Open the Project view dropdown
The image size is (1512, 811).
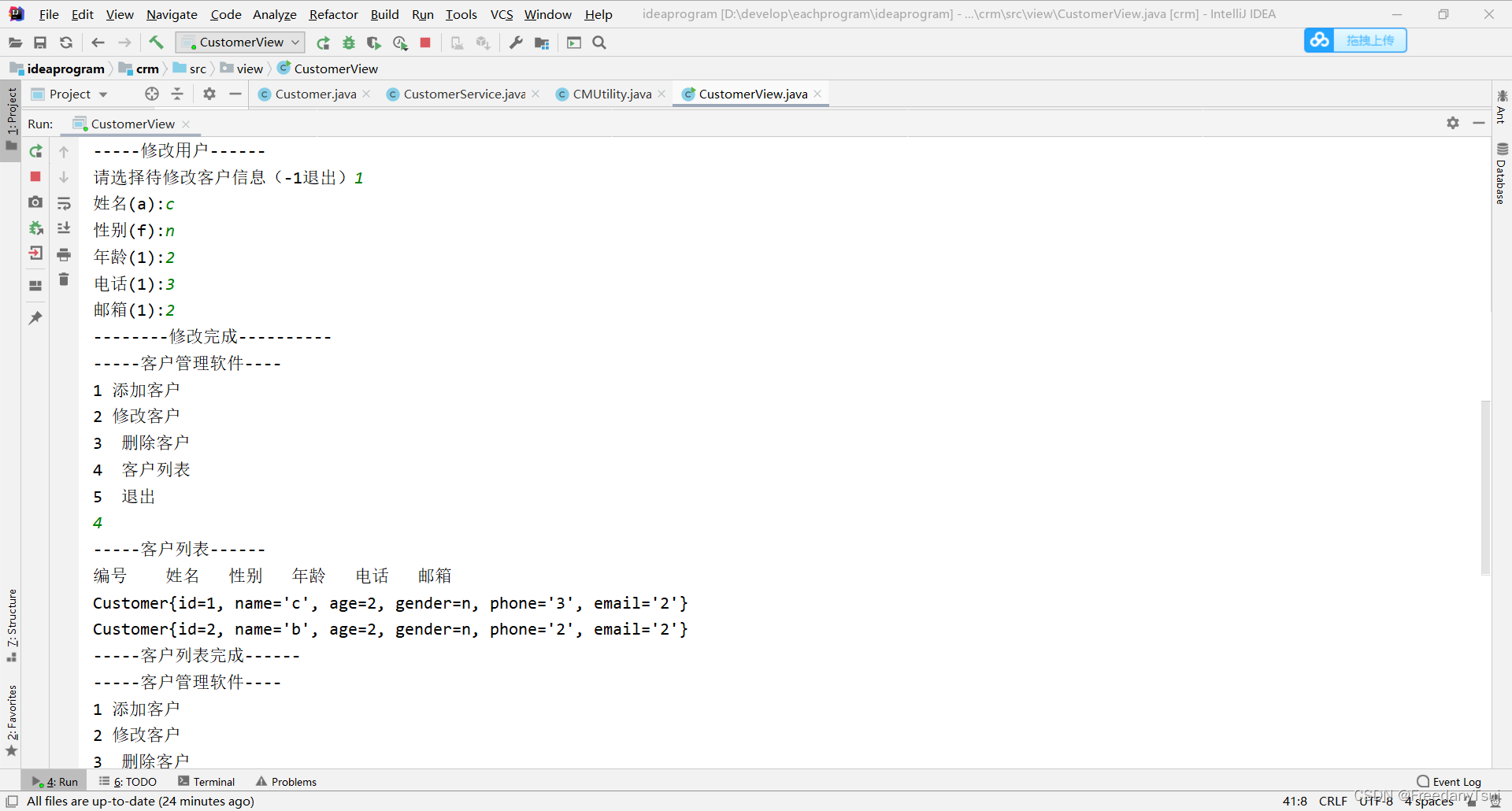[x=69, y=94]
